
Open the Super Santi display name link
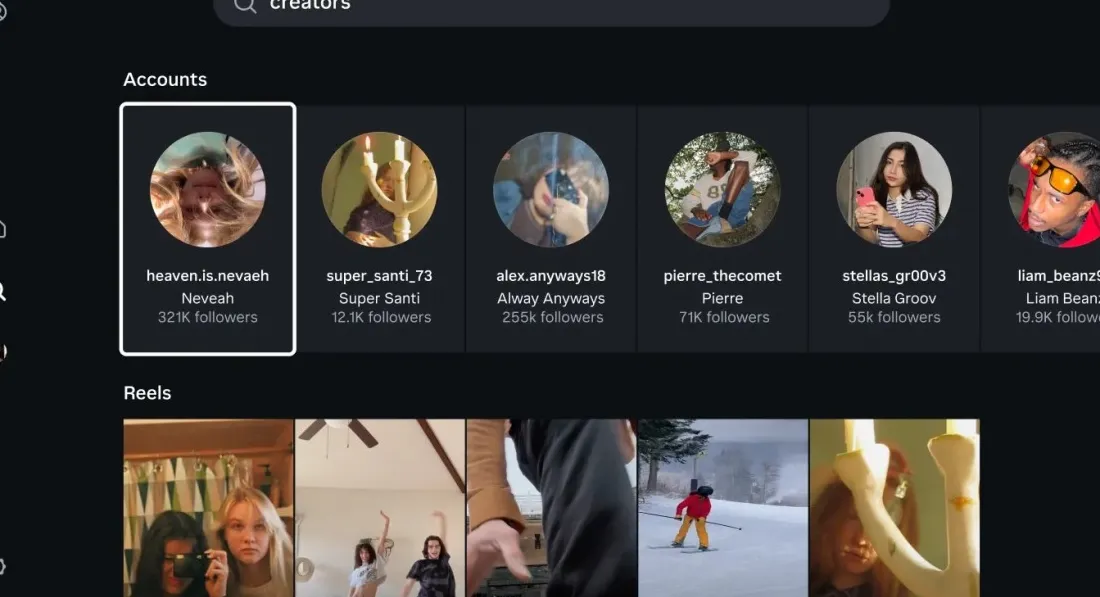tap(380, 297)
